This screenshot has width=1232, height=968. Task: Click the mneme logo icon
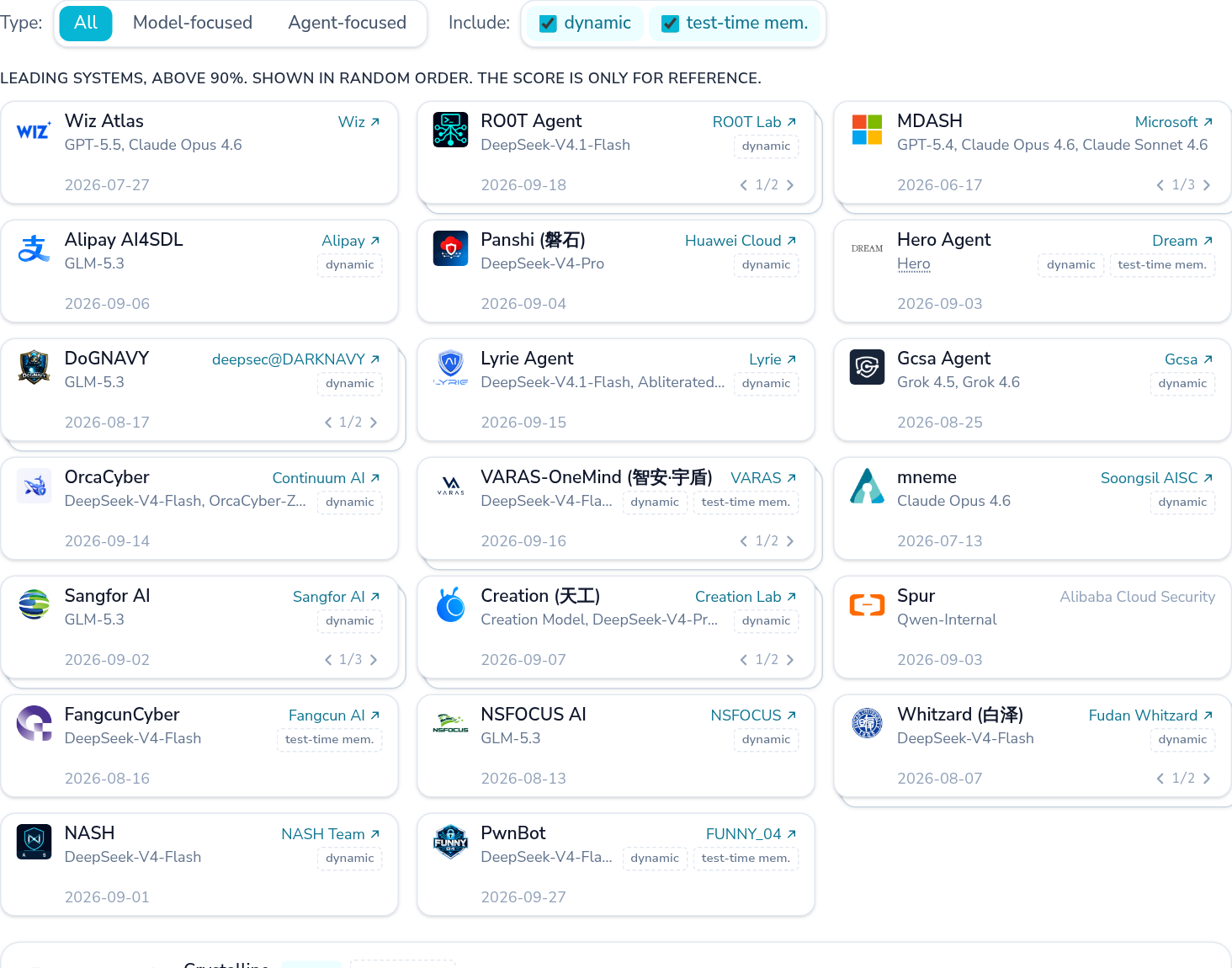[x=867, y=486]
